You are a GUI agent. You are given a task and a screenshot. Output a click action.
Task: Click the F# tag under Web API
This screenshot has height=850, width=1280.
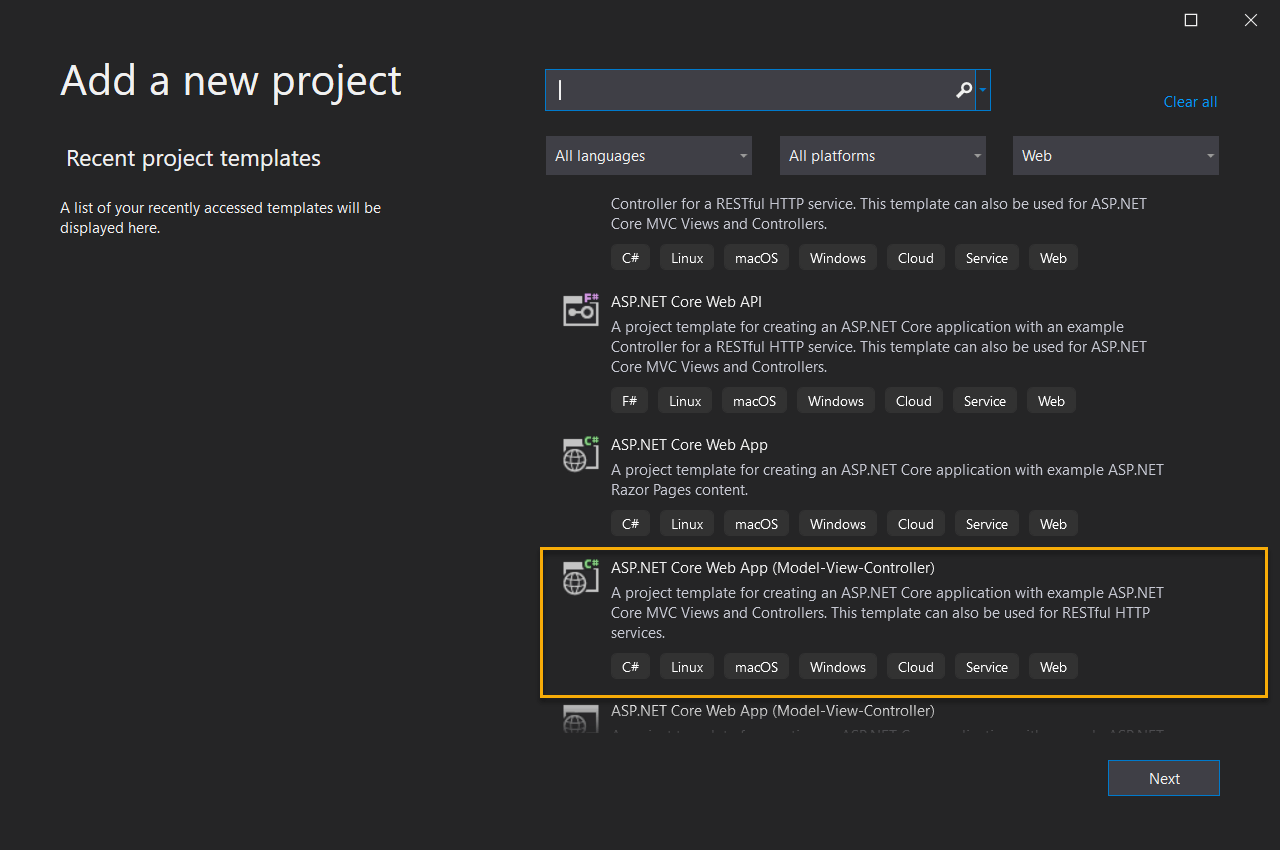629,401
